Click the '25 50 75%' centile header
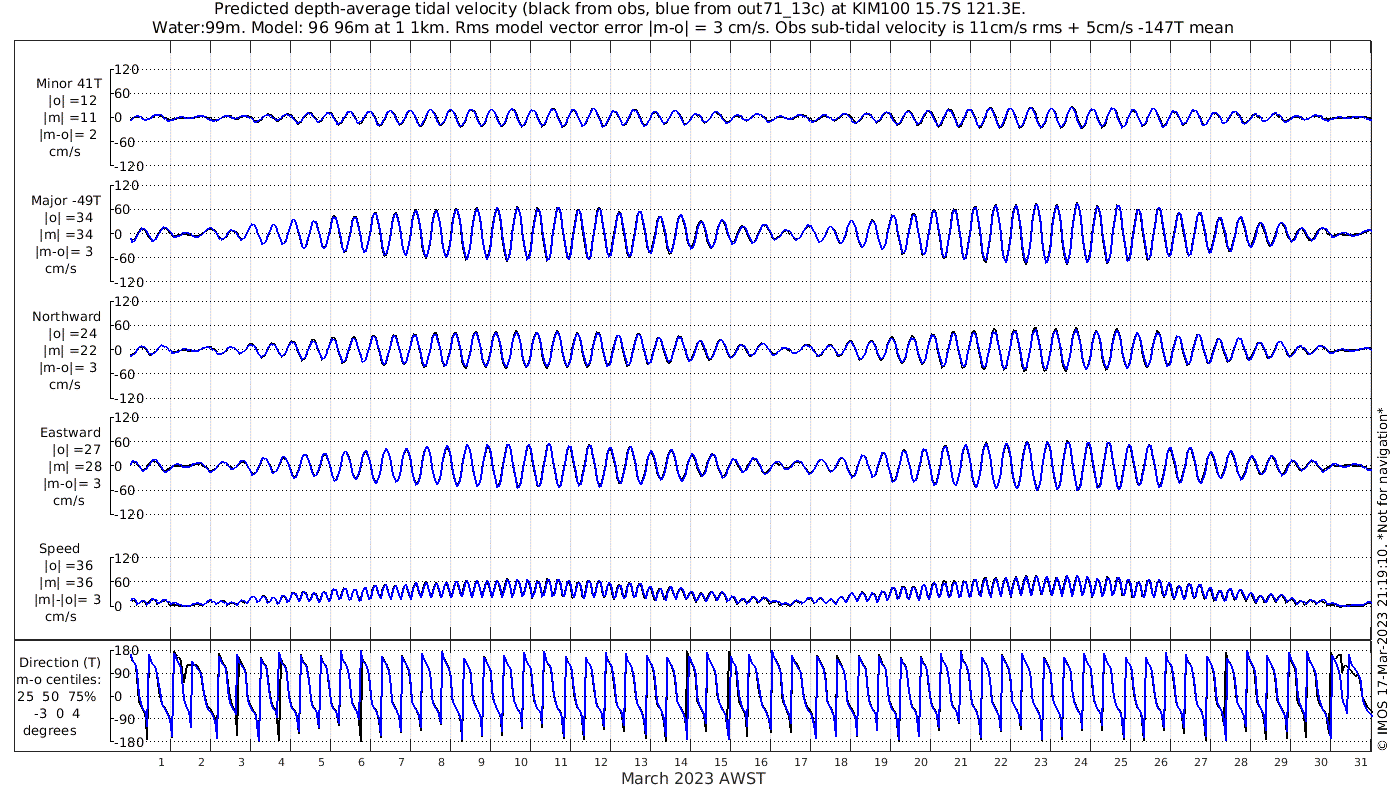 coord(56,696)
